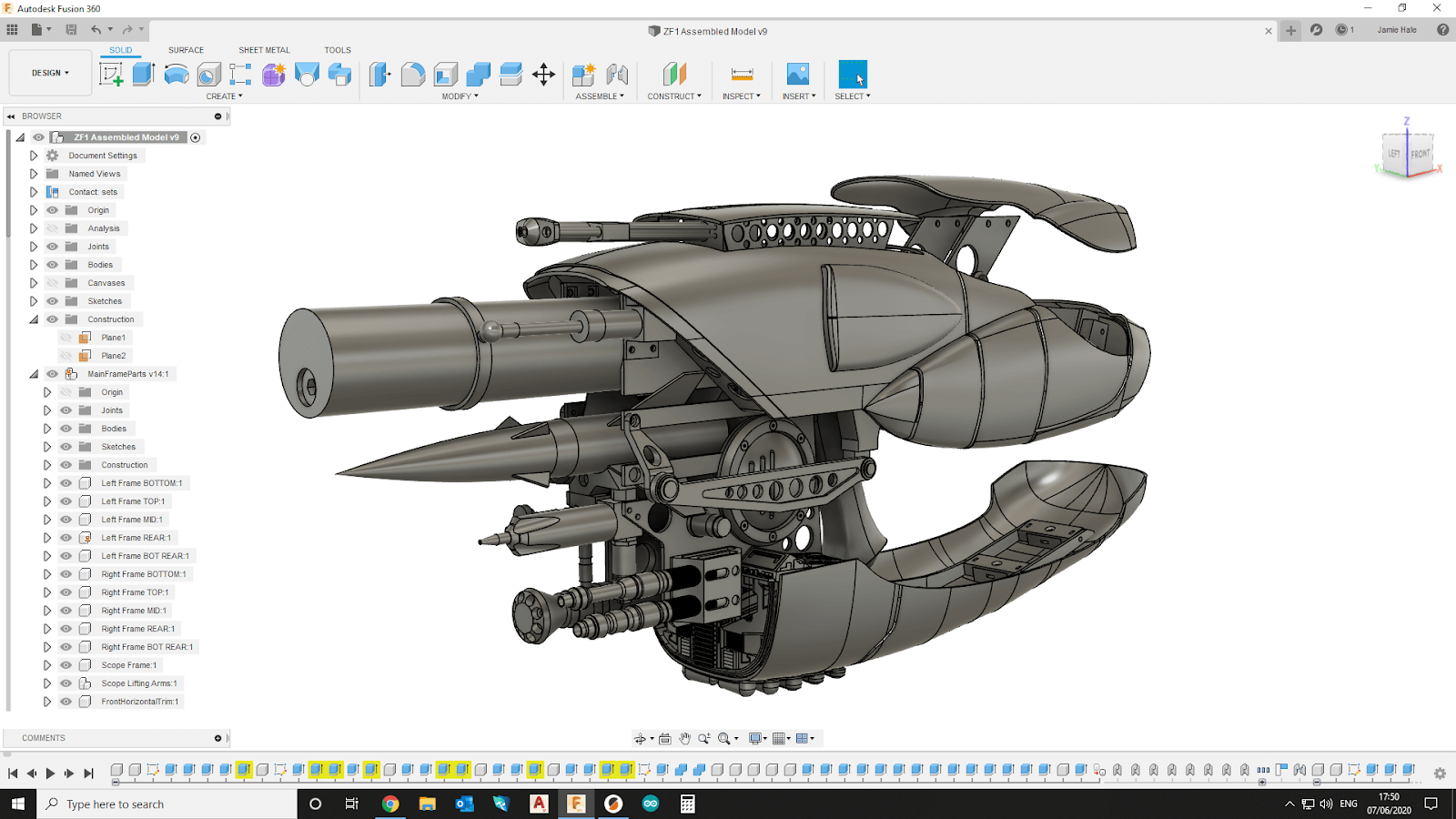The image size is (1456, 819).
Task: Select the Fillet tool
Action: point(413,74)
